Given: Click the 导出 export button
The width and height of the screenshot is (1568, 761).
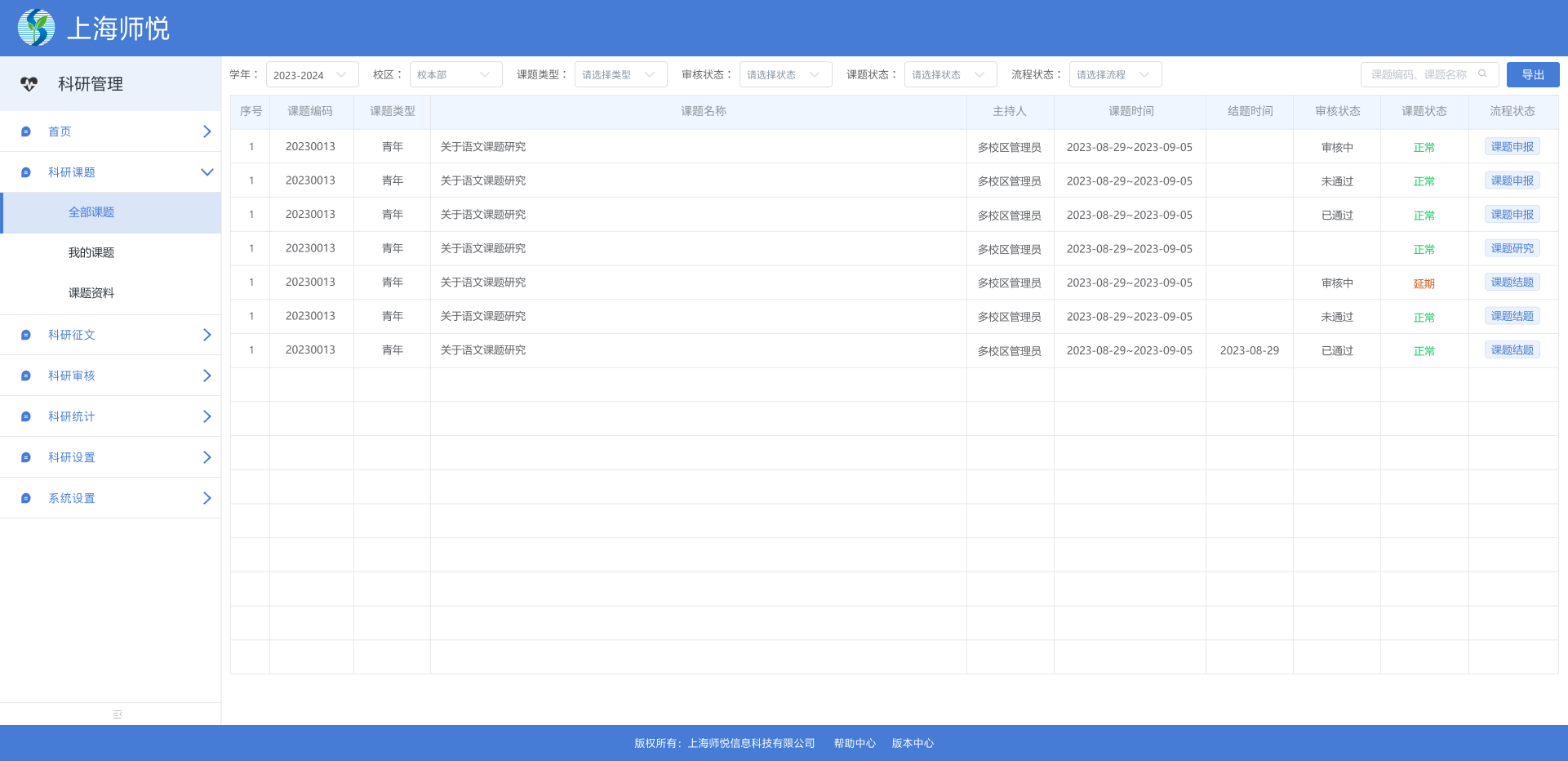Looking at the screenshot, I should [x=1533, y=73].
